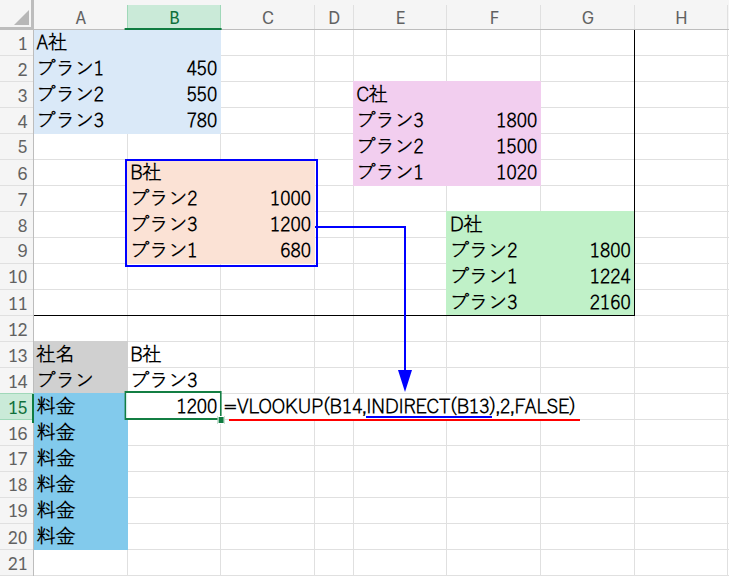This screenshot has width=729, height=576.
Task: Select row 15 header
Action: [x=17, y=407]
